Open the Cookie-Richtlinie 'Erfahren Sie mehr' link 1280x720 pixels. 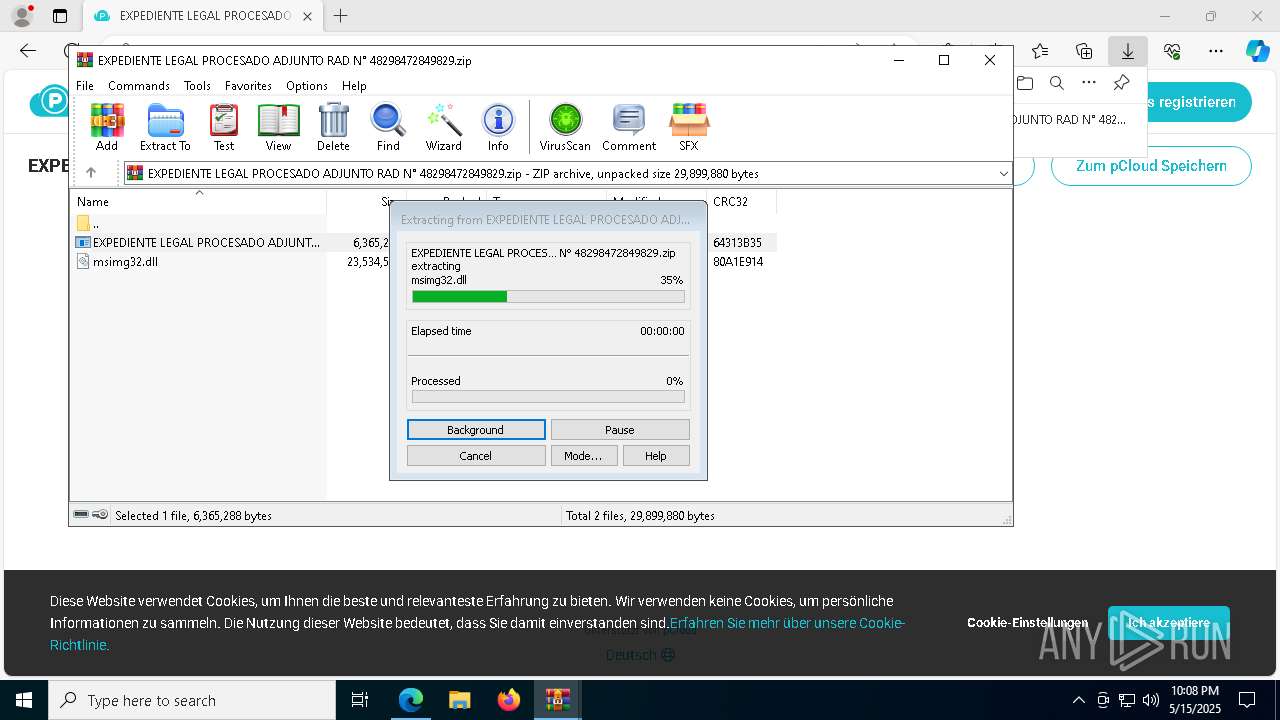click(787, 623)
